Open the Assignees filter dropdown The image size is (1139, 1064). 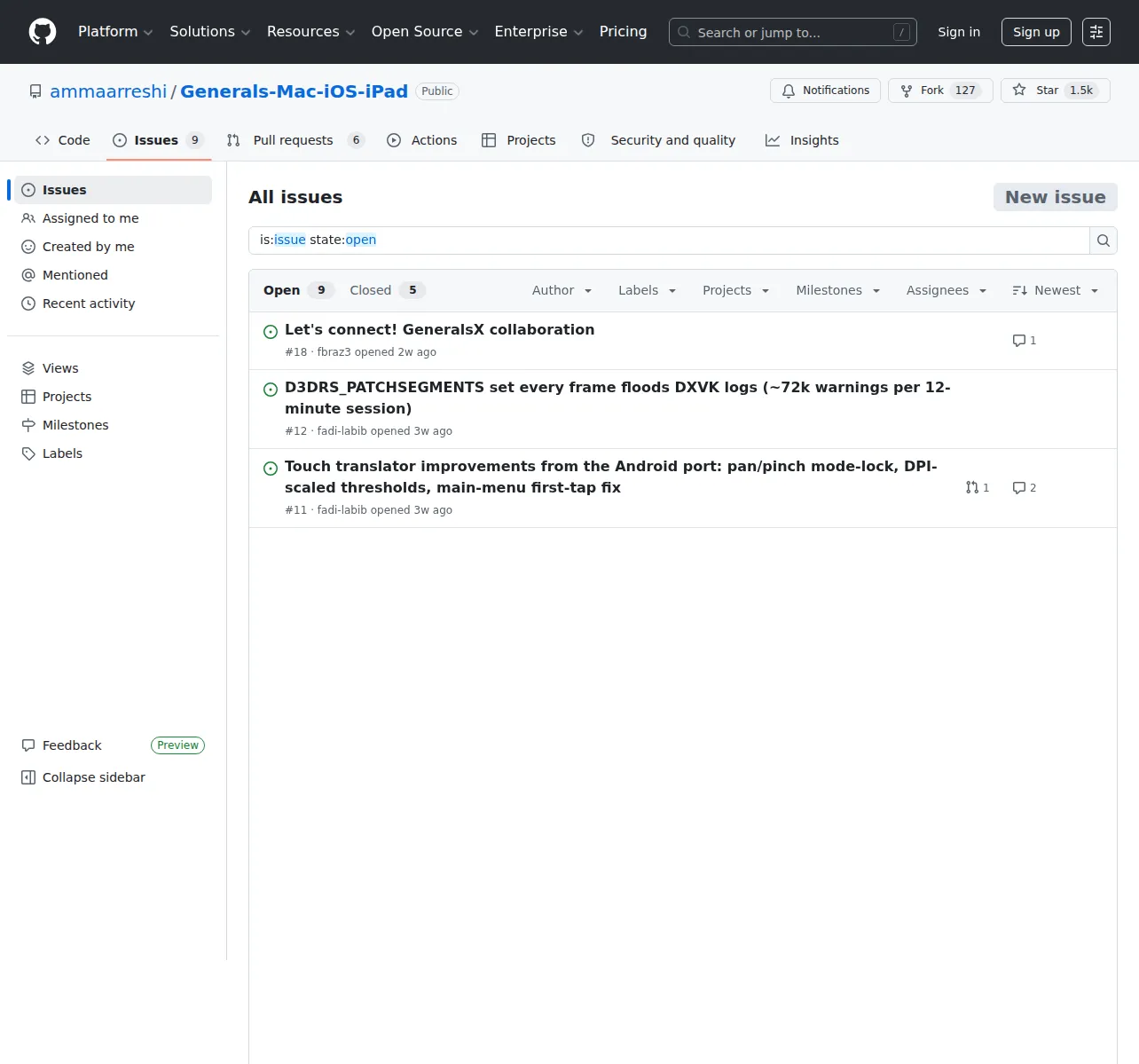pyautogui.click(x=947, y=290)
